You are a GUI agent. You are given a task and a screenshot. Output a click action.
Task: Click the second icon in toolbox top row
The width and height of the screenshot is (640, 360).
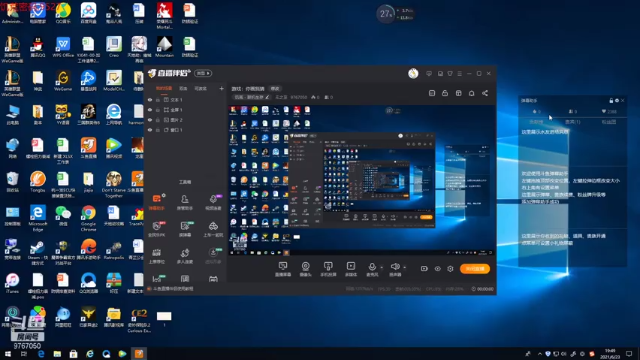point(184,201)
